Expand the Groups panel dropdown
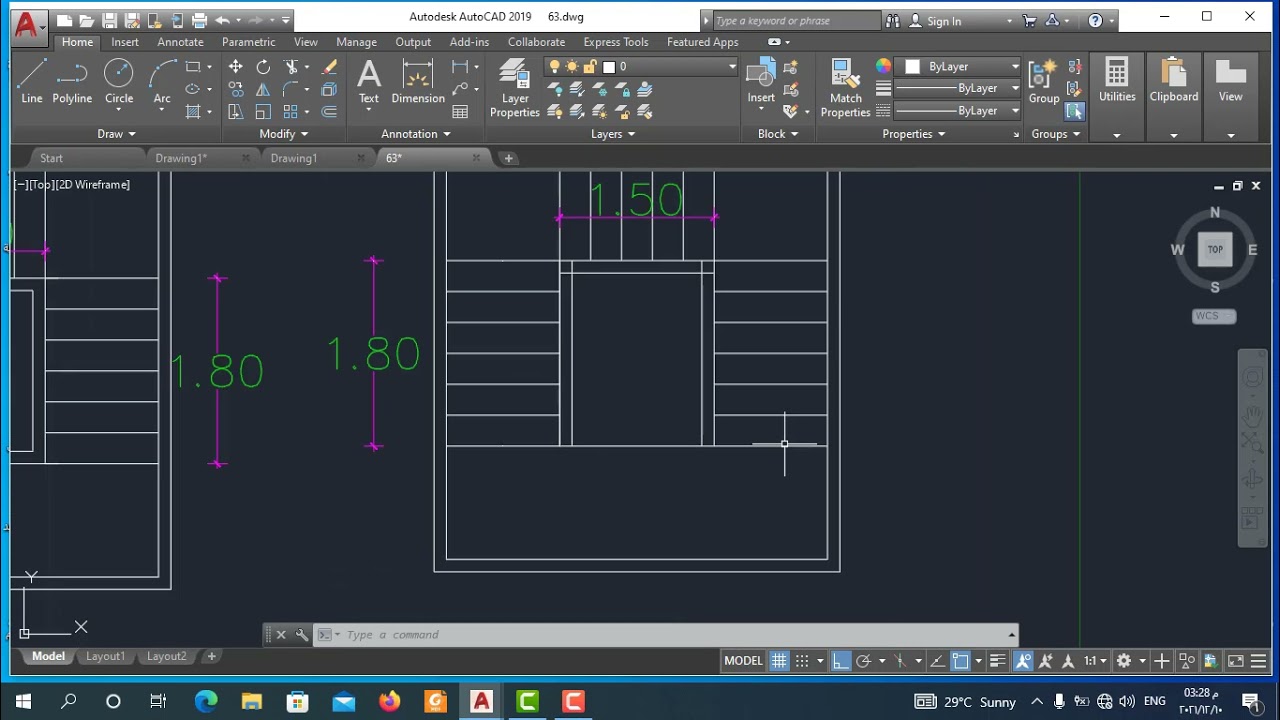This screenshot has width=1280, height=720. click(1055, 134)
